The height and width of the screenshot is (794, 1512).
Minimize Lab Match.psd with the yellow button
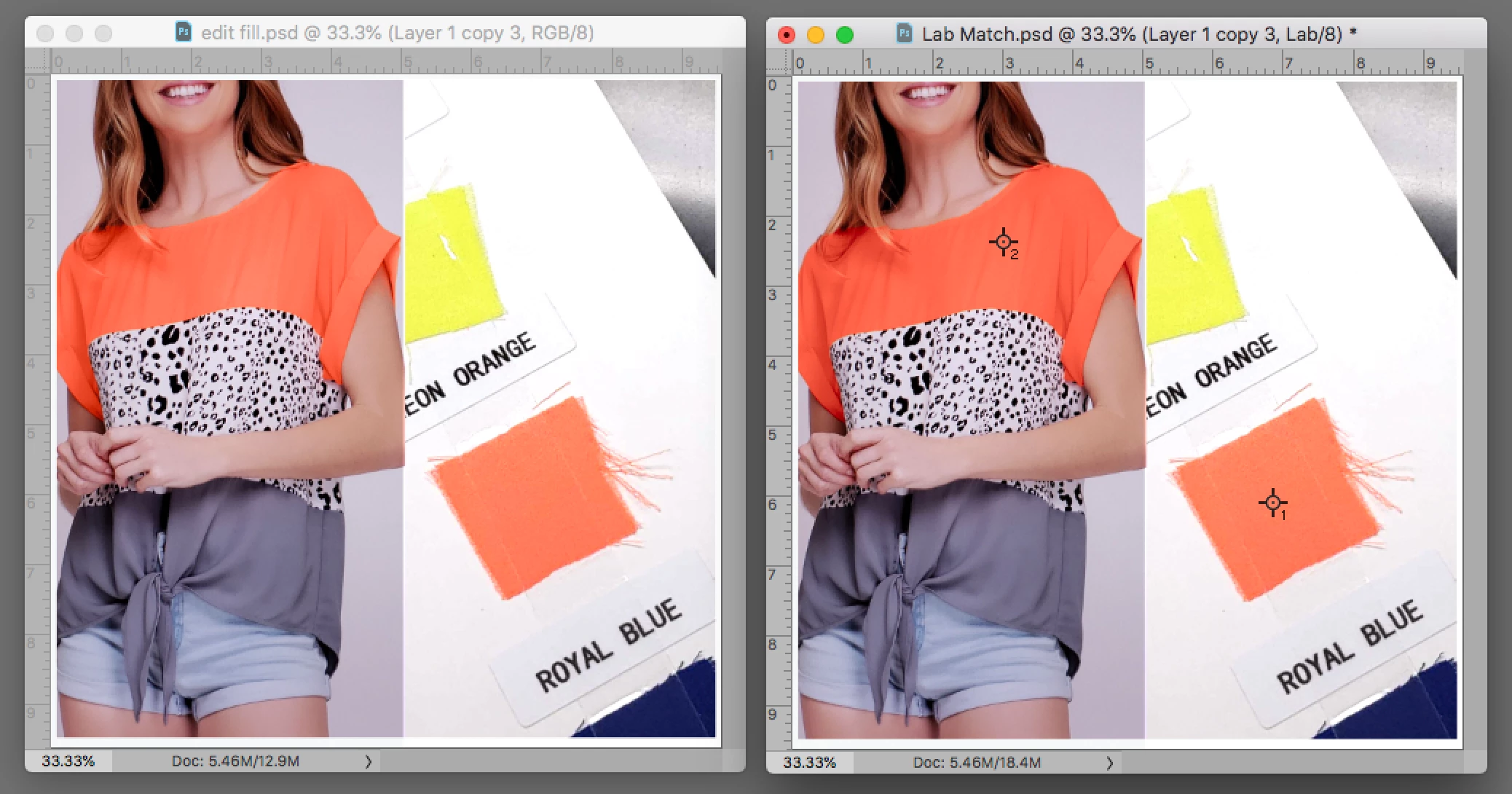pos(816,35)
